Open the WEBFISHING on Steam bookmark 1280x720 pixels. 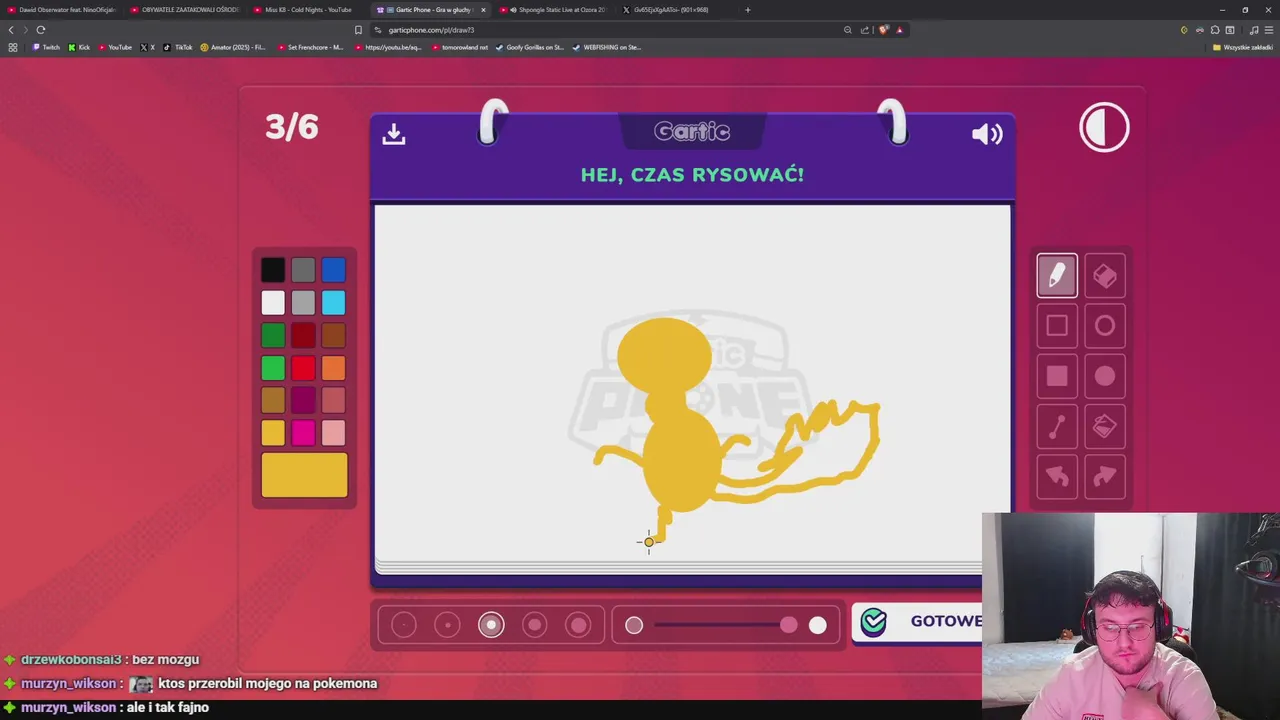pyautogui.click(x=606, y=47)
